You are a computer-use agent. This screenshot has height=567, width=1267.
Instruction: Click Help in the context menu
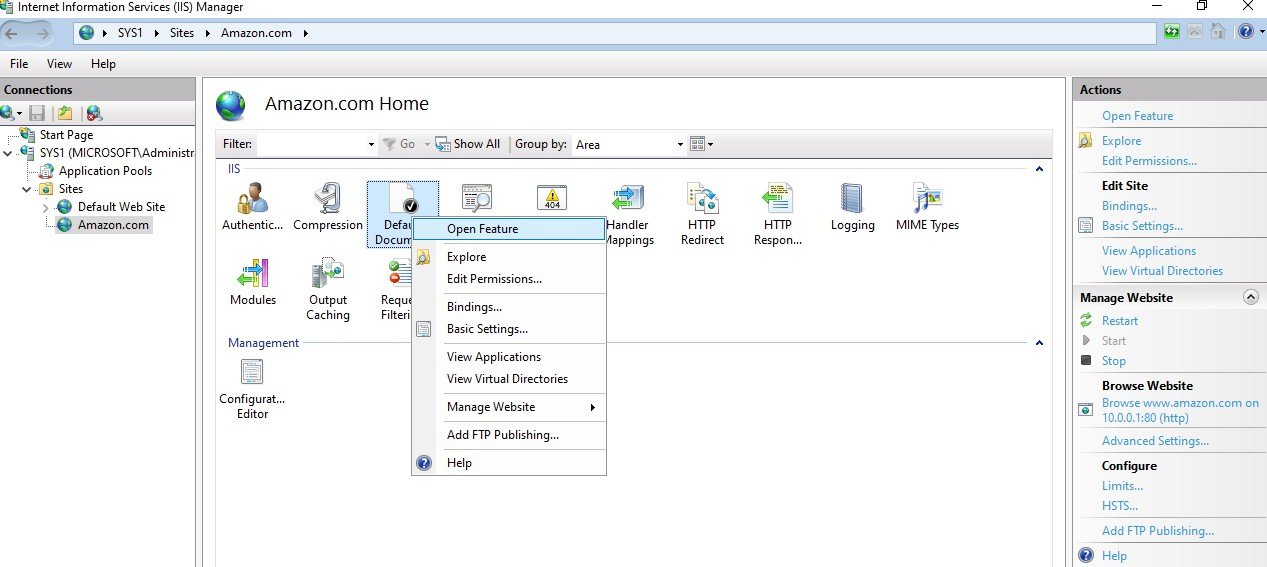coord(508,463)
